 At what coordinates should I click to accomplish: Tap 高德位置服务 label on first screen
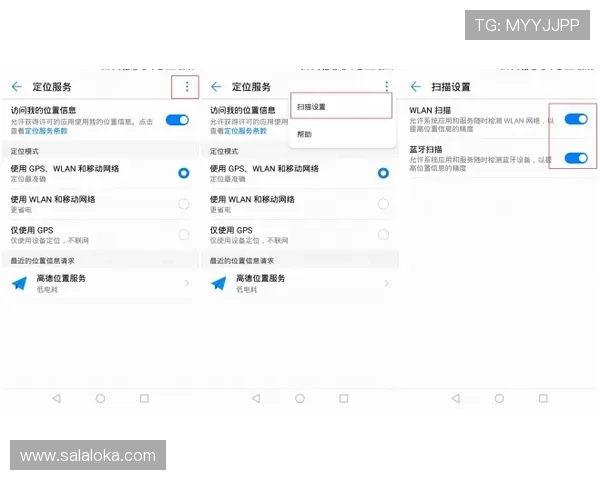[x=61, y=278]
